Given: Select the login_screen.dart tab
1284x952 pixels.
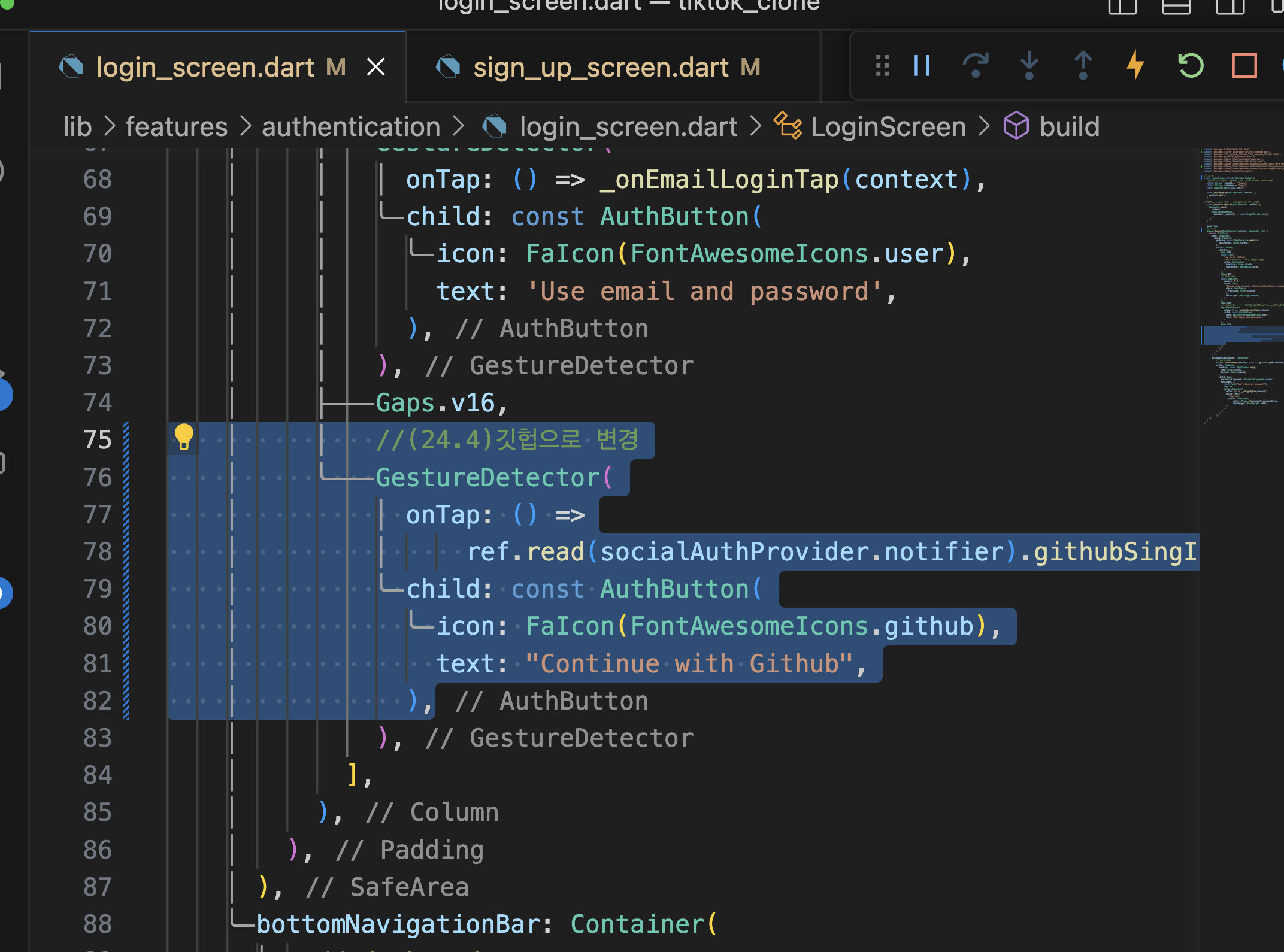Looking at the screenshot, I should point(205,68).
